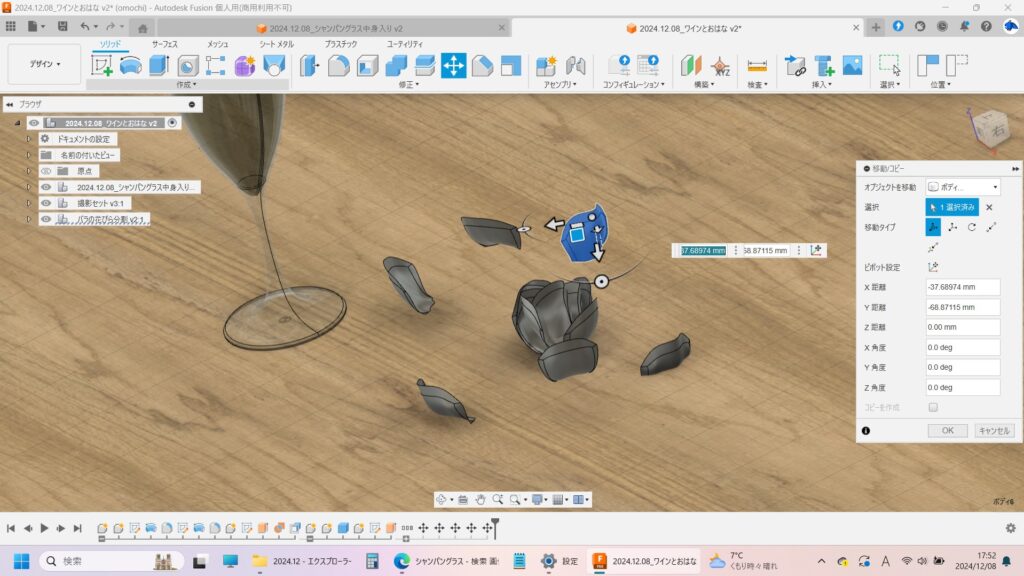The height and width of the screenshot is (576, 1024).
Task: Click the キャンセル button
Action: pyautogui.click(x=994, y=431)
